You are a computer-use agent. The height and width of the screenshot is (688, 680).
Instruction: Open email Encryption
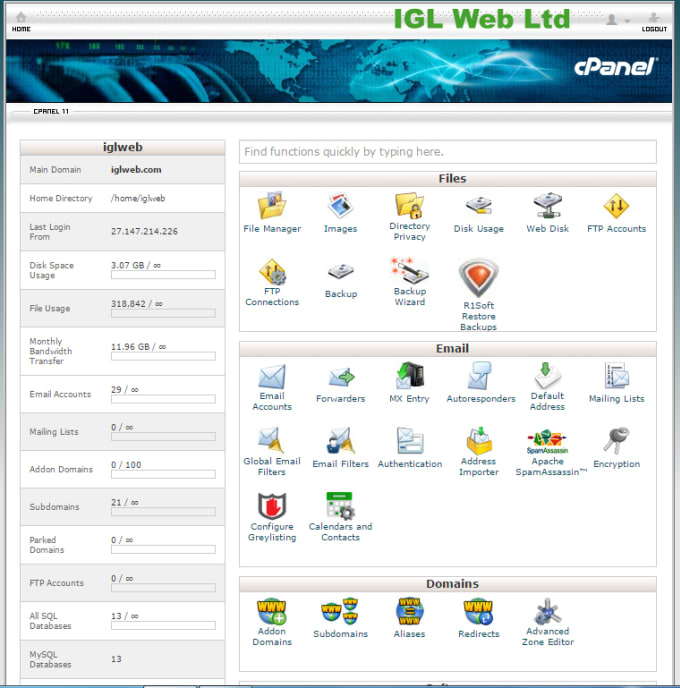point(616,448)
